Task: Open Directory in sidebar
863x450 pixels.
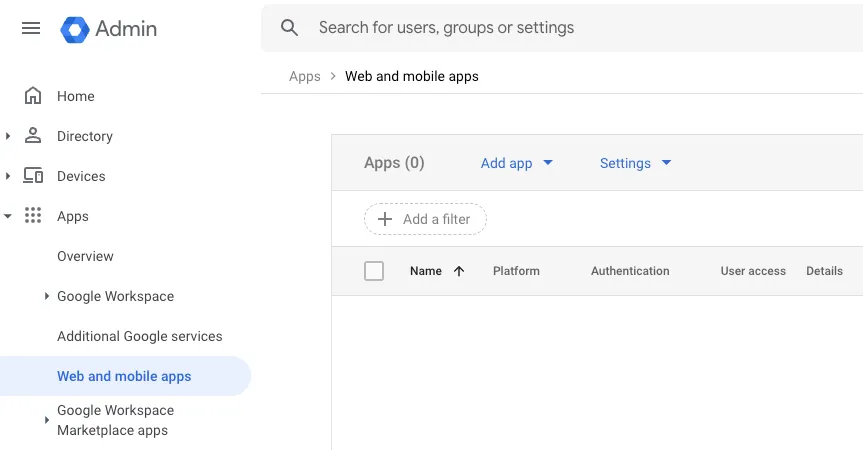Action: (85, 136)
